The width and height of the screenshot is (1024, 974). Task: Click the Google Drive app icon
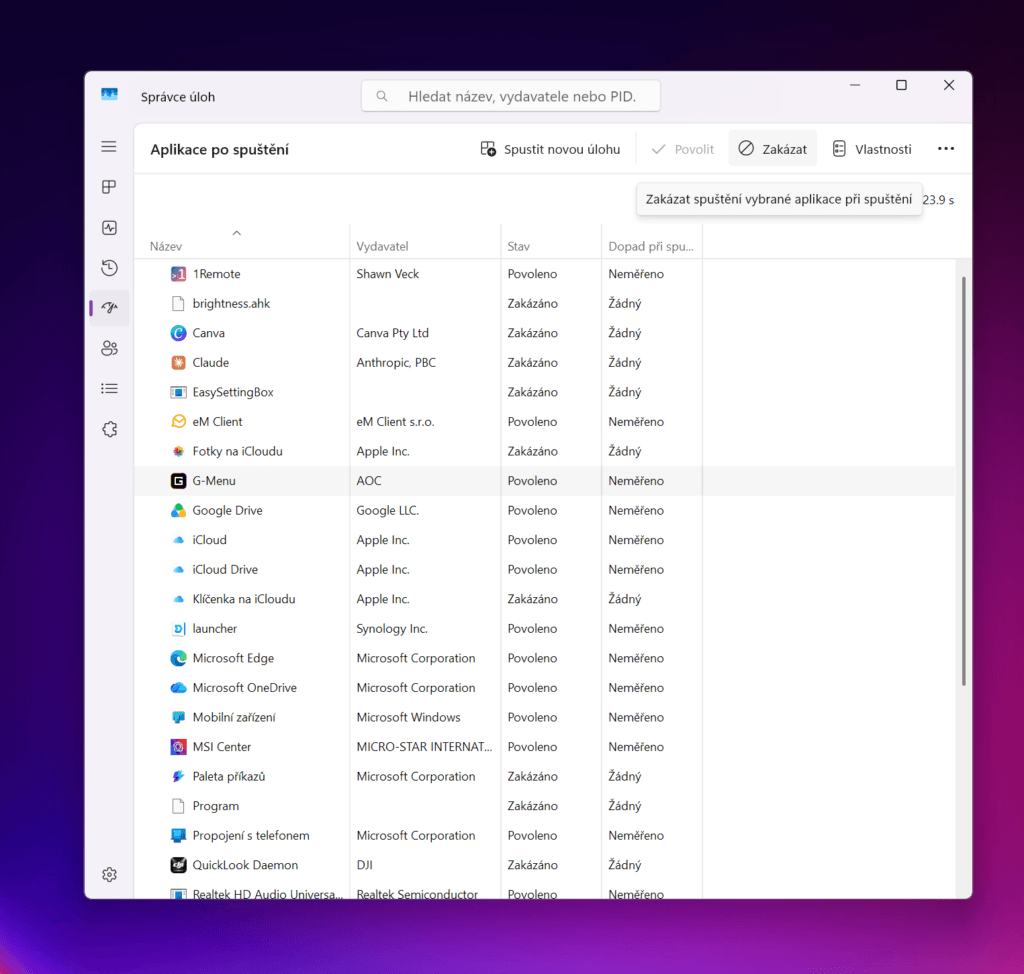click(x=178, y=510)
